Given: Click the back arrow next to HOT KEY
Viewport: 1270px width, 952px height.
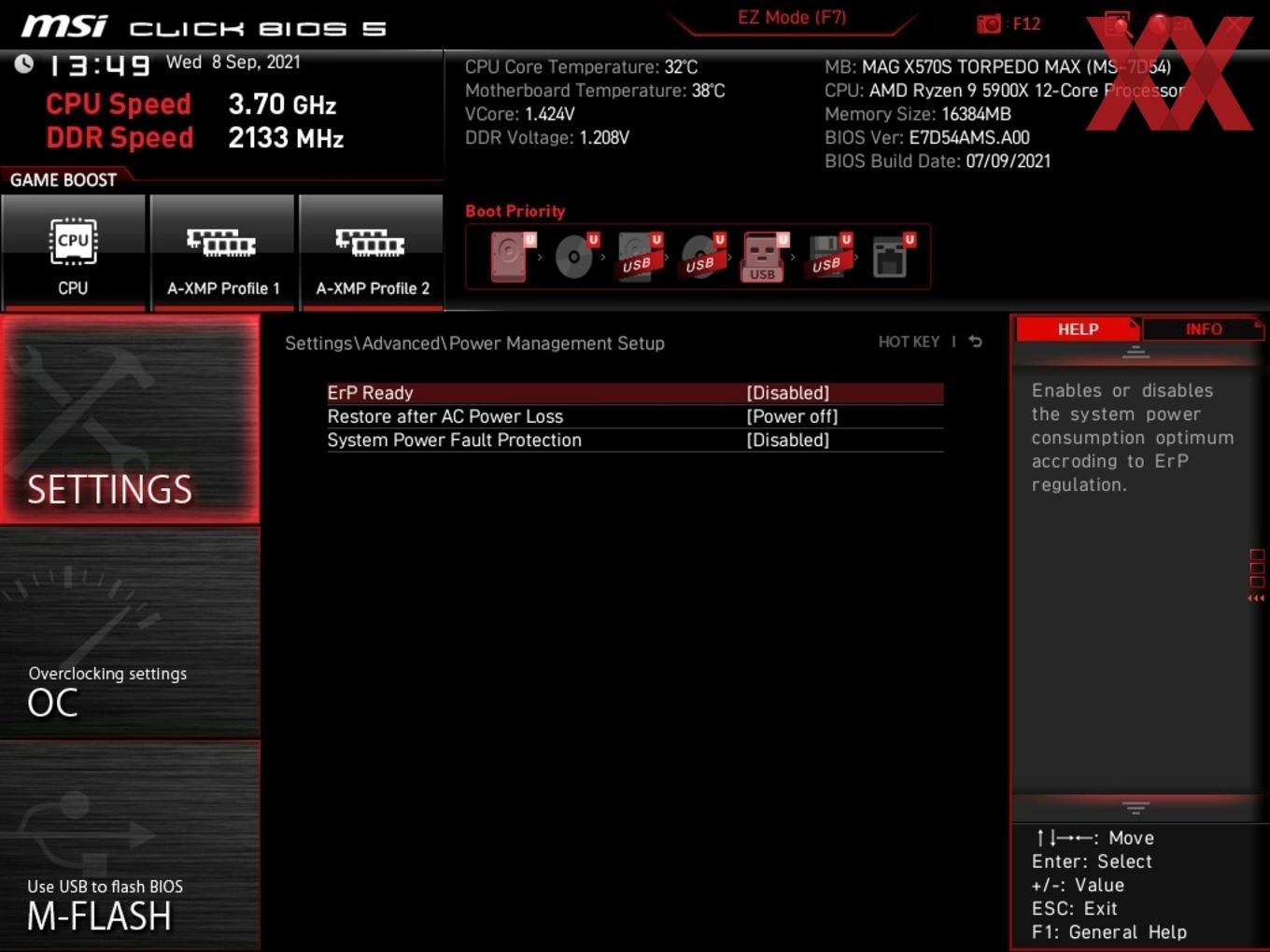Looking at the screenshot, I should click(x=975, y=342).
